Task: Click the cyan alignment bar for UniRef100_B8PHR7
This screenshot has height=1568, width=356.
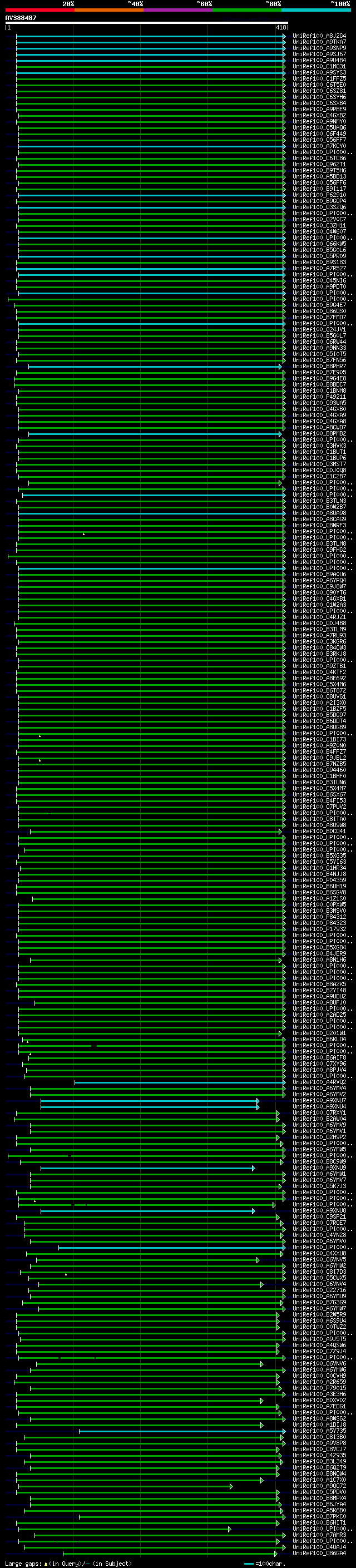Action: click(x=155, y=367)
